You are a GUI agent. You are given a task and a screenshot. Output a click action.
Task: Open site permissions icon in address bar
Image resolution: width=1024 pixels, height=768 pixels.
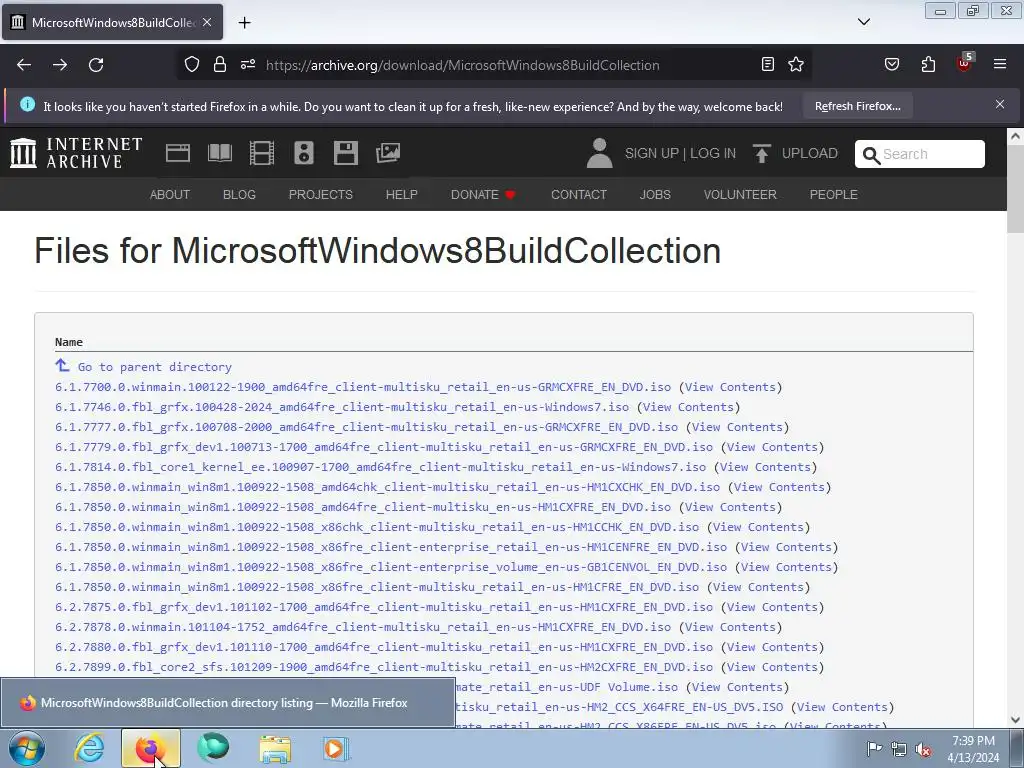248,65
